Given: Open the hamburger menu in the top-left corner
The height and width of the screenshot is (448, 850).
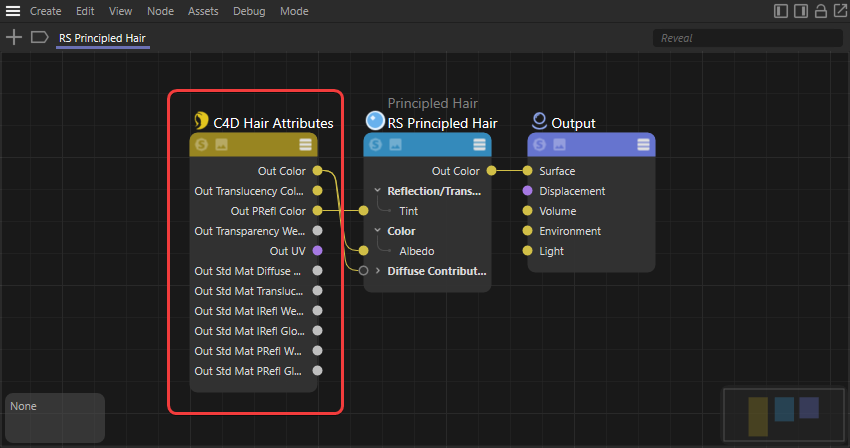Looking at the screenshot, I should point(13,12).
